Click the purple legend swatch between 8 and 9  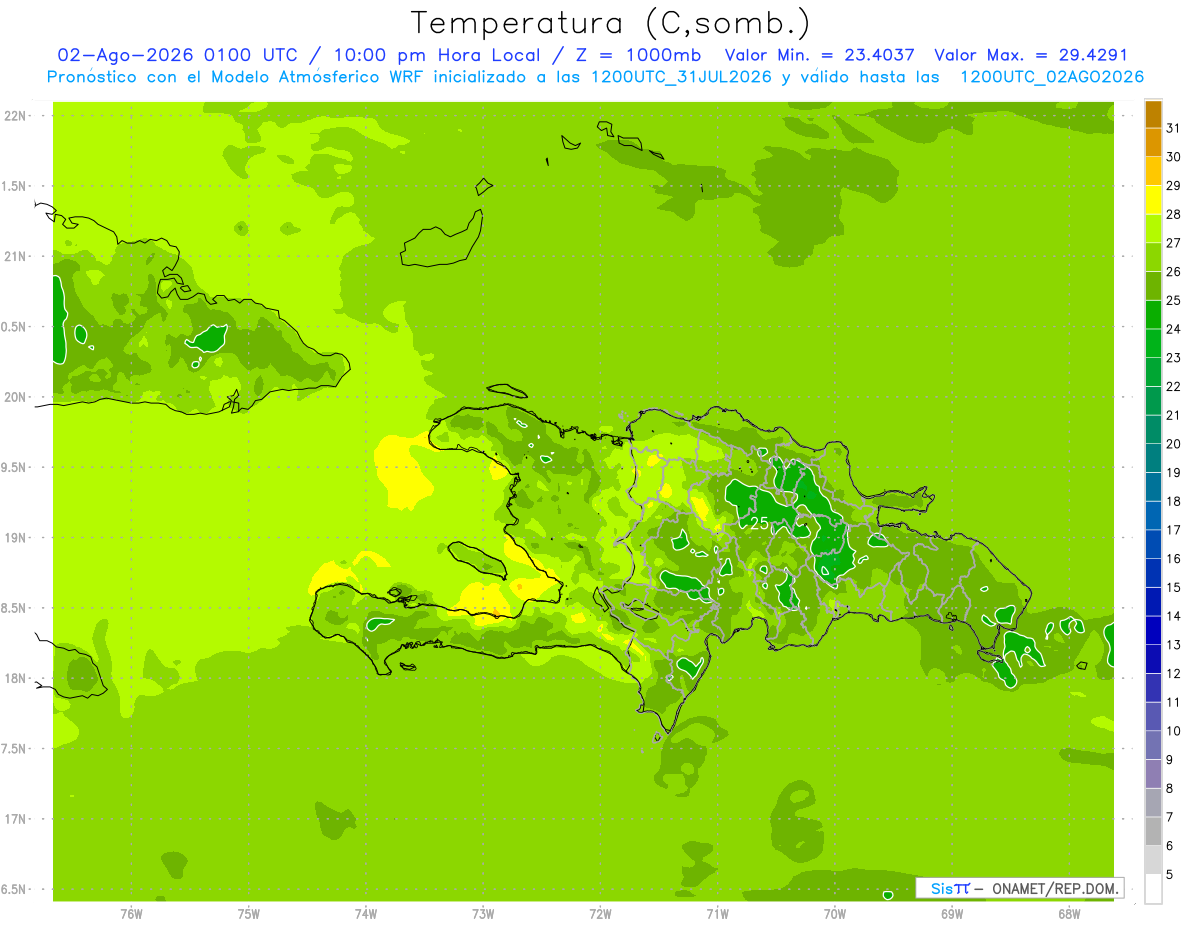pos(1153,774)
